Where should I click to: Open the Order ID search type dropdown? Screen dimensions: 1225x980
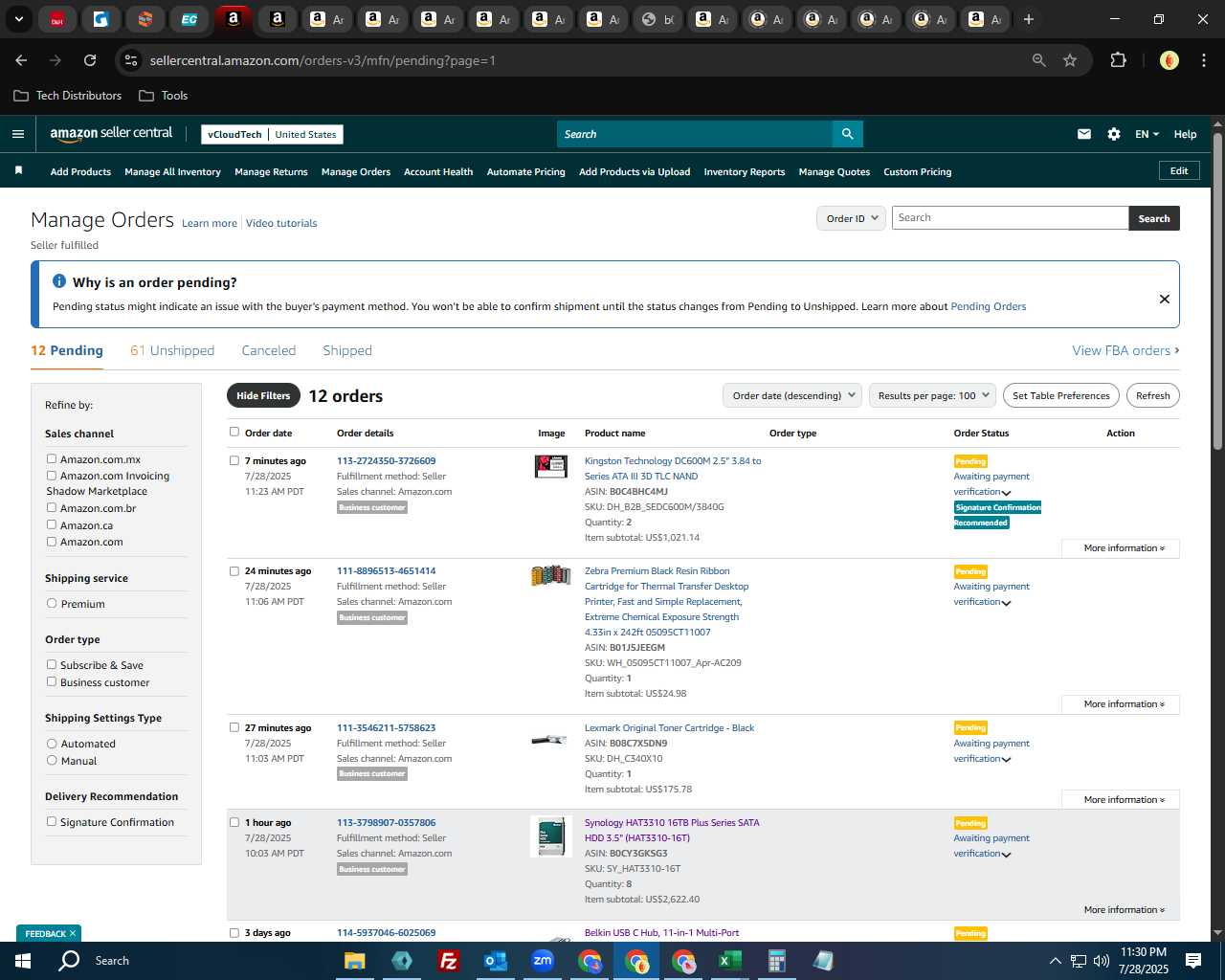click(x=851, y=218)
